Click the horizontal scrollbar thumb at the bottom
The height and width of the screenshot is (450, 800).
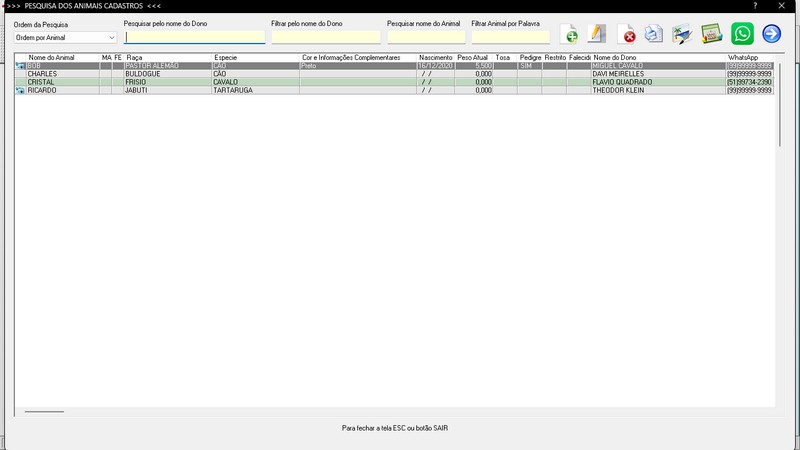coord(44,411)
